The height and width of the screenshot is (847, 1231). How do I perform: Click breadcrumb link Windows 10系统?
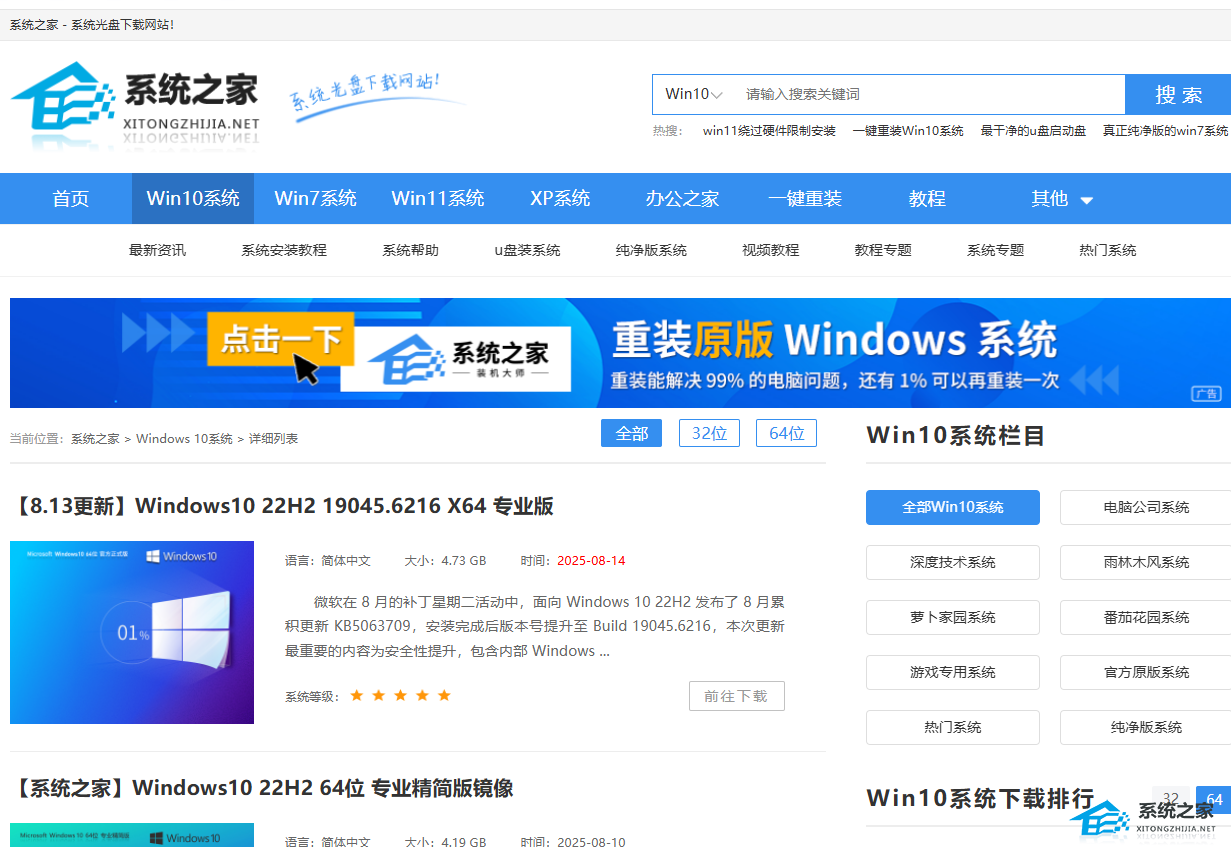tap(184, 438)
